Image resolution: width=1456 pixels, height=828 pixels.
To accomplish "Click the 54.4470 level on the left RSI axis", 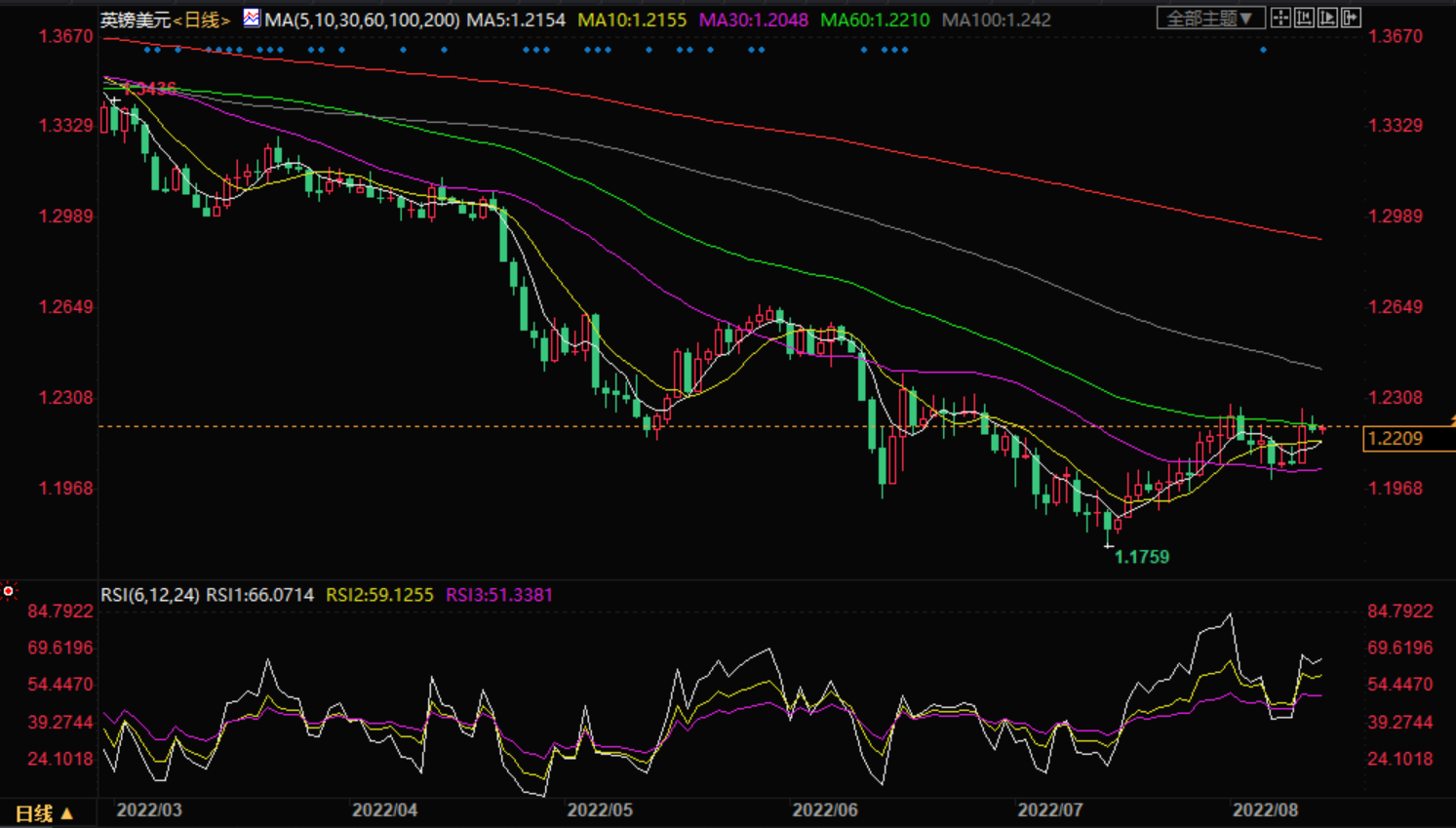I will (60, 685).
